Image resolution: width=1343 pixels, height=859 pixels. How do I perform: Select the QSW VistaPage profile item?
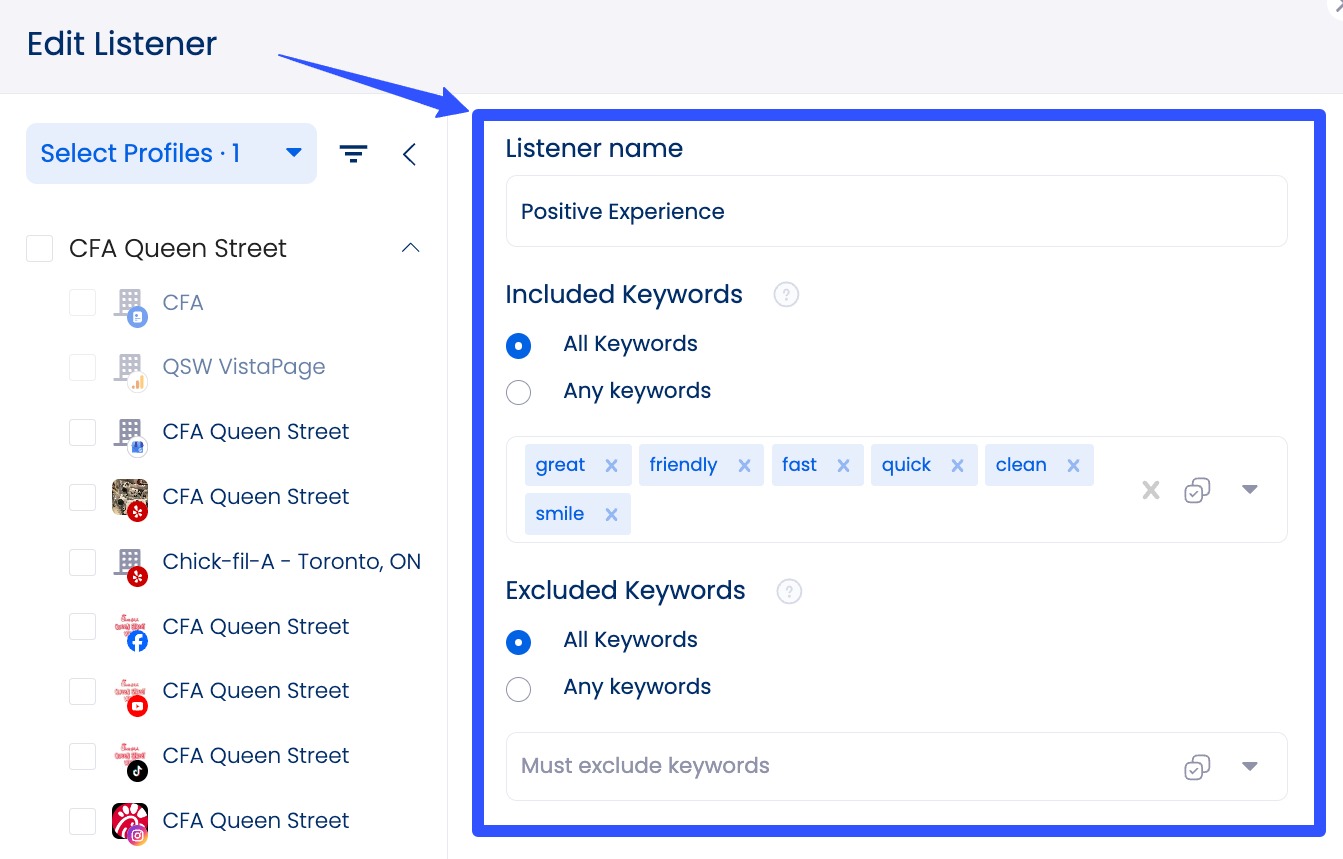[243, 367]
